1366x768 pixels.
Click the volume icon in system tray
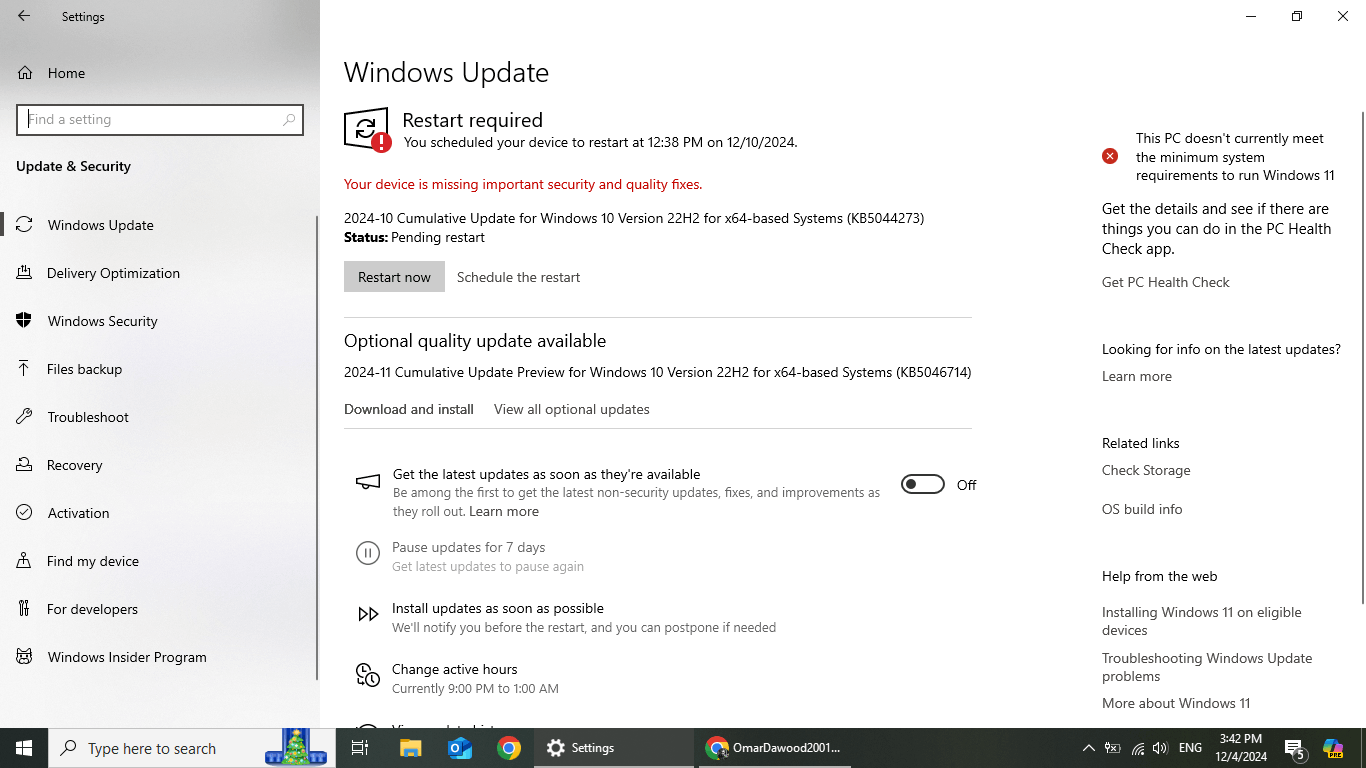(x=1160, y=748)
